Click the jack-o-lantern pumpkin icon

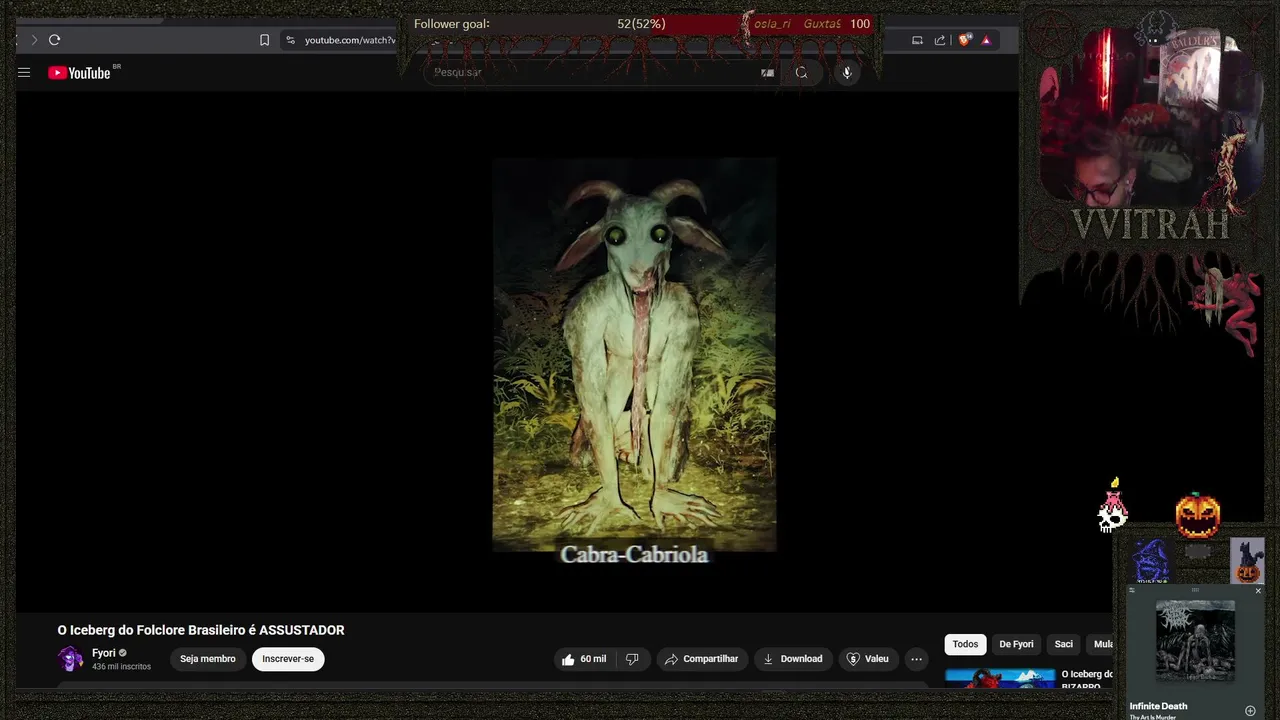point(1197,516)
